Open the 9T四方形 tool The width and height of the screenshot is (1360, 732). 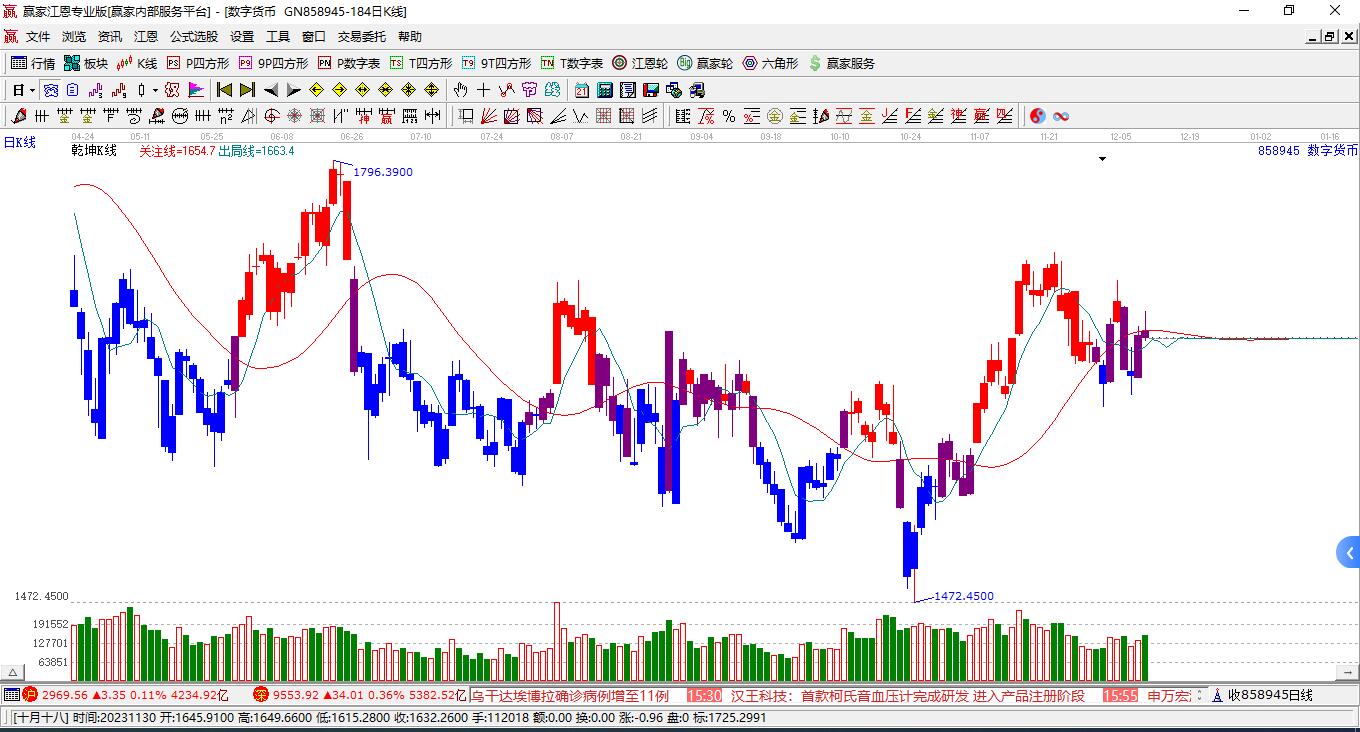pos(497,63)
